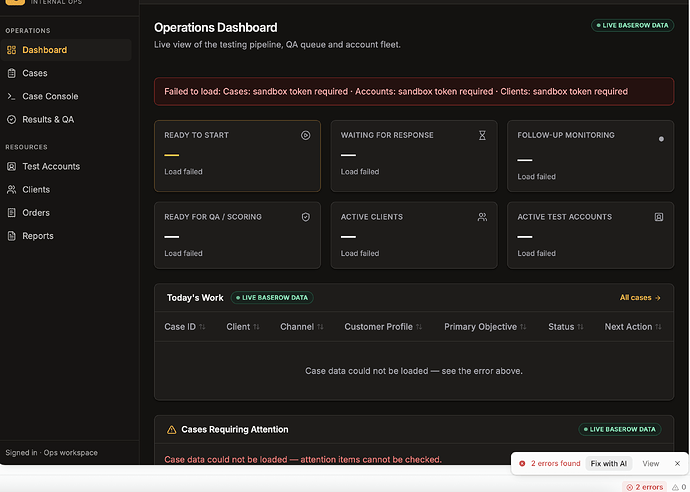Sort table by Status column
The image size is (690, 492).
(565, 327)
